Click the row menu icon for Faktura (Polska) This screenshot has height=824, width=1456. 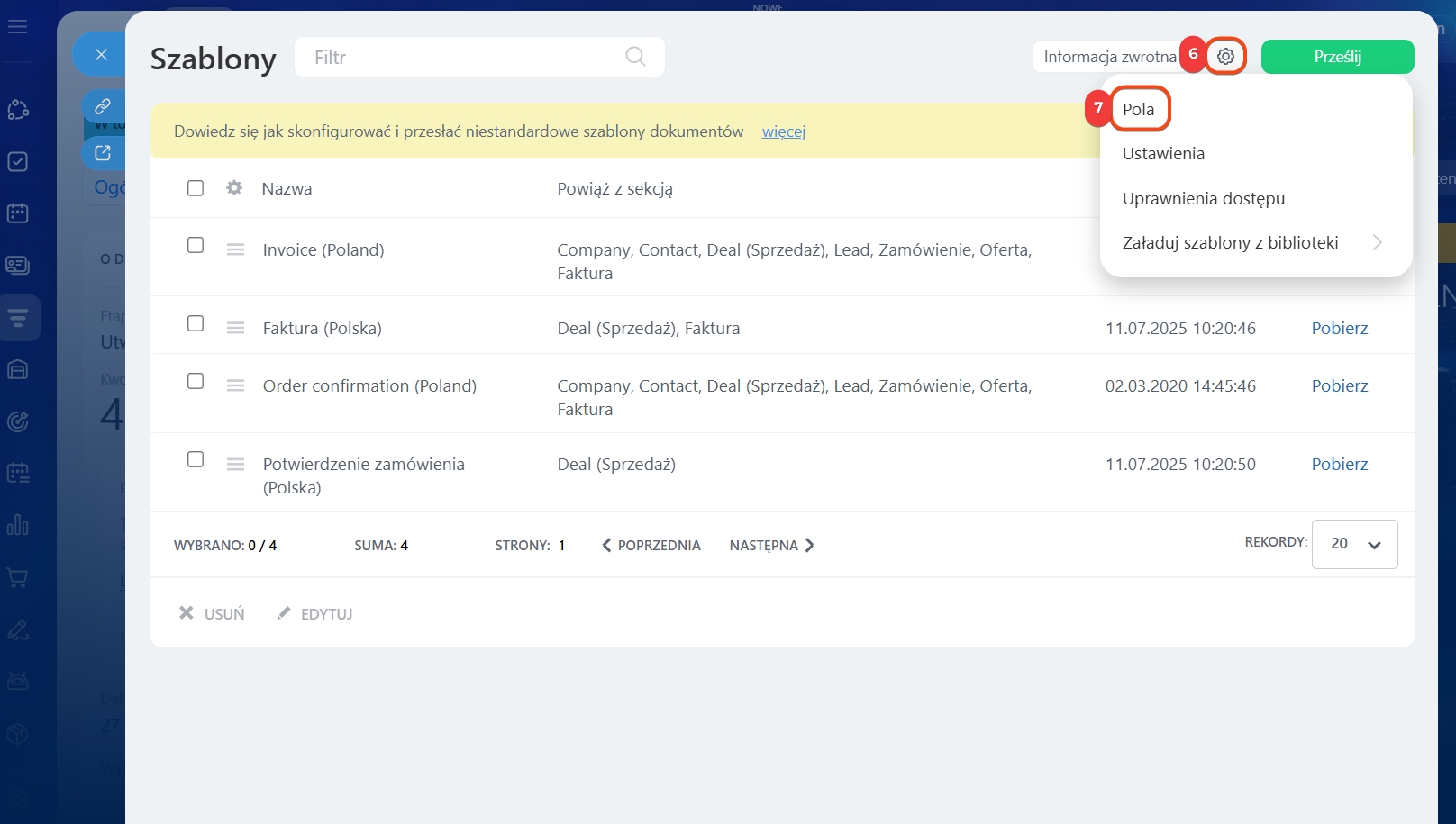235,328
